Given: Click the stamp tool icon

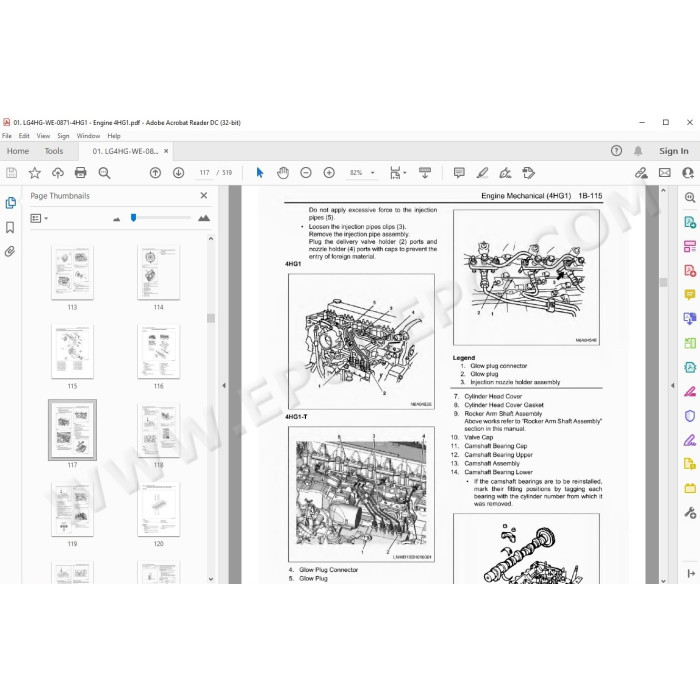Looking at the screenshot, I should [529, 173].
